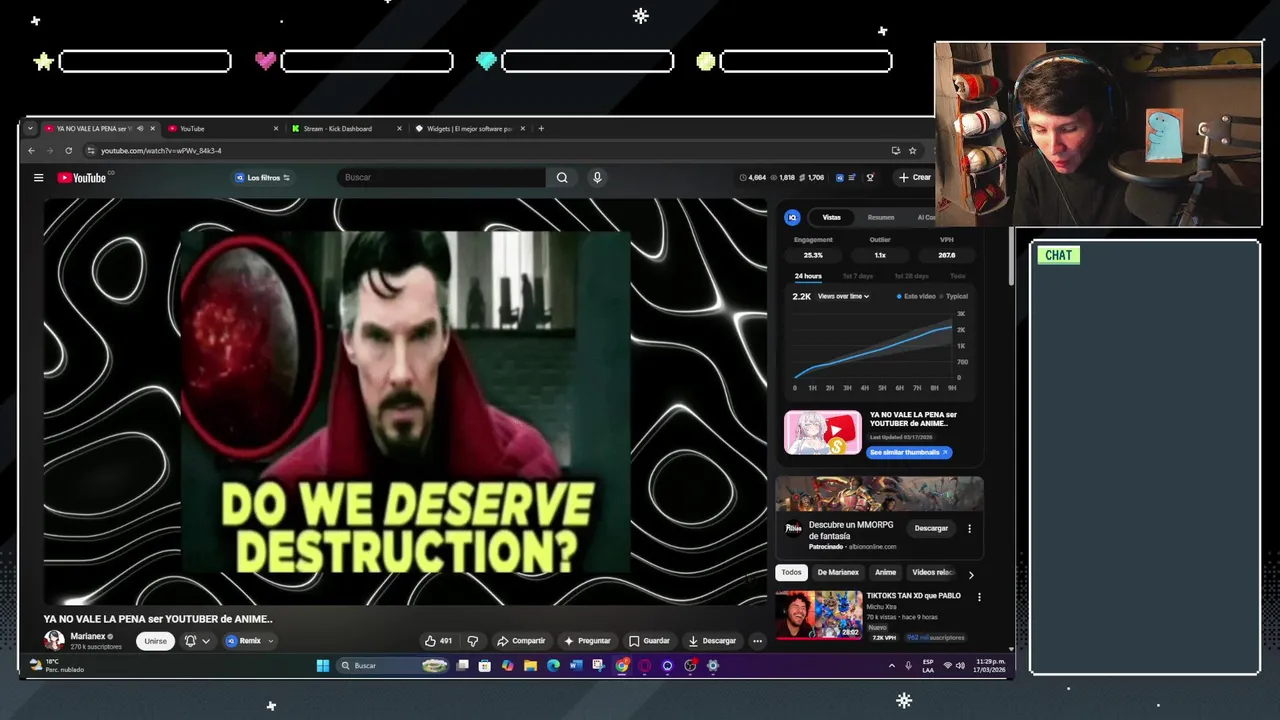Open the vidIQ logo in the side panel

point(792,217)
